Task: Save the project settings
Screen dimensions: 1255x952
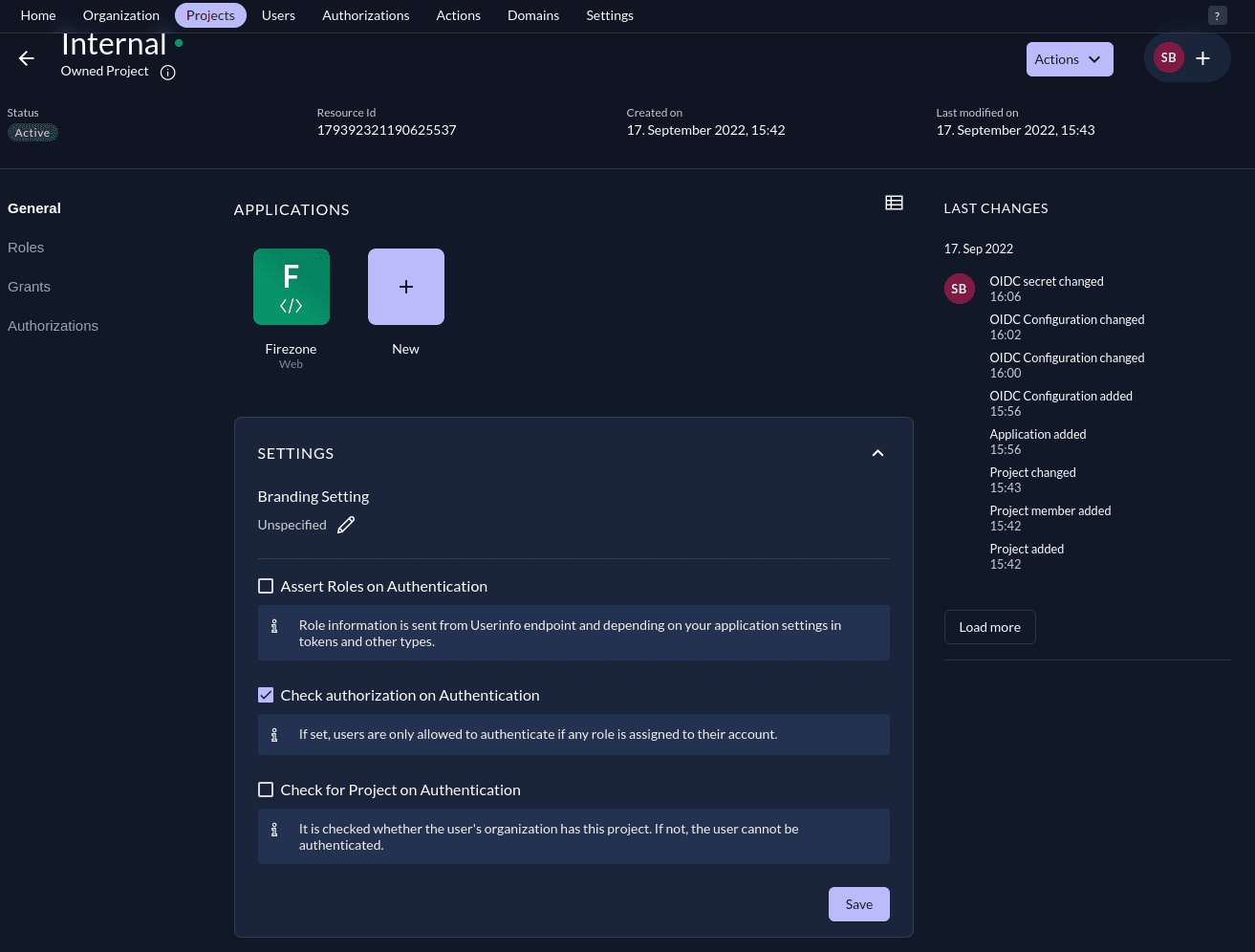Action: 857,903
